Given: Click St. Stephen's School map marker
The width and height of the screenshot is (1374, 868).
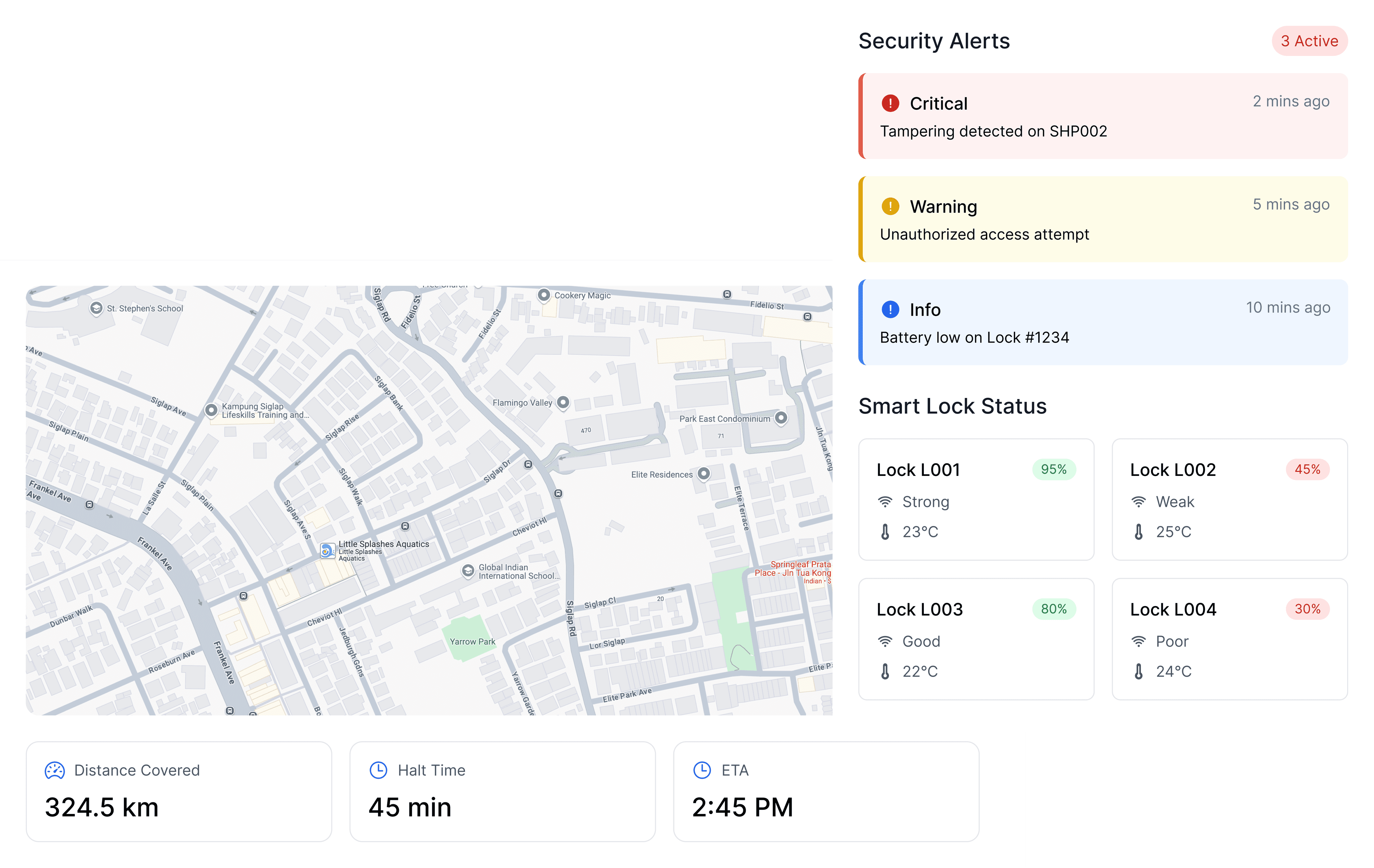Looking at the screenshot, I should [96, 308].
